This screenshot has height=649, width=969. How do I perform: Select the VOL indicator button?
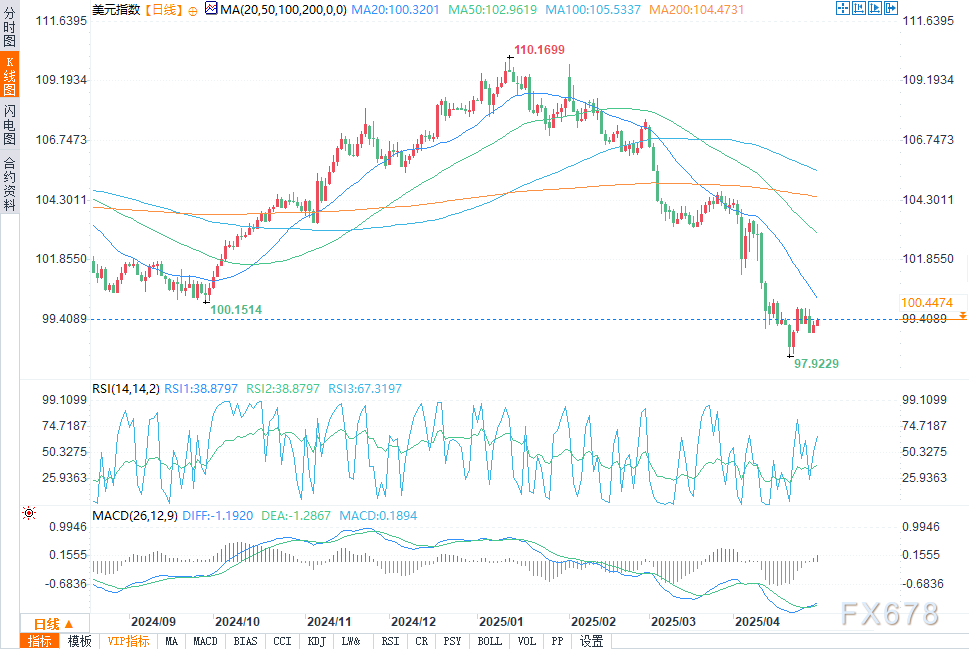pos(527,641)
